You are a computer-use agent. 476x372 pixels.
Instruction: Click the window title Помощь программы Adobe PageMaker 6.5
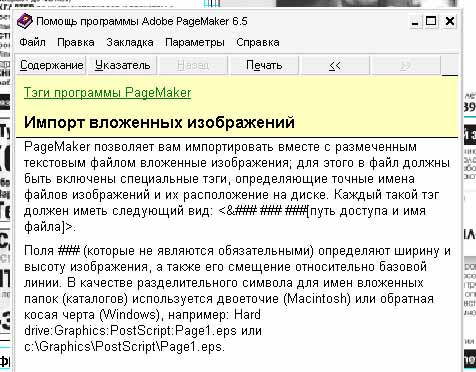[142, 22]
